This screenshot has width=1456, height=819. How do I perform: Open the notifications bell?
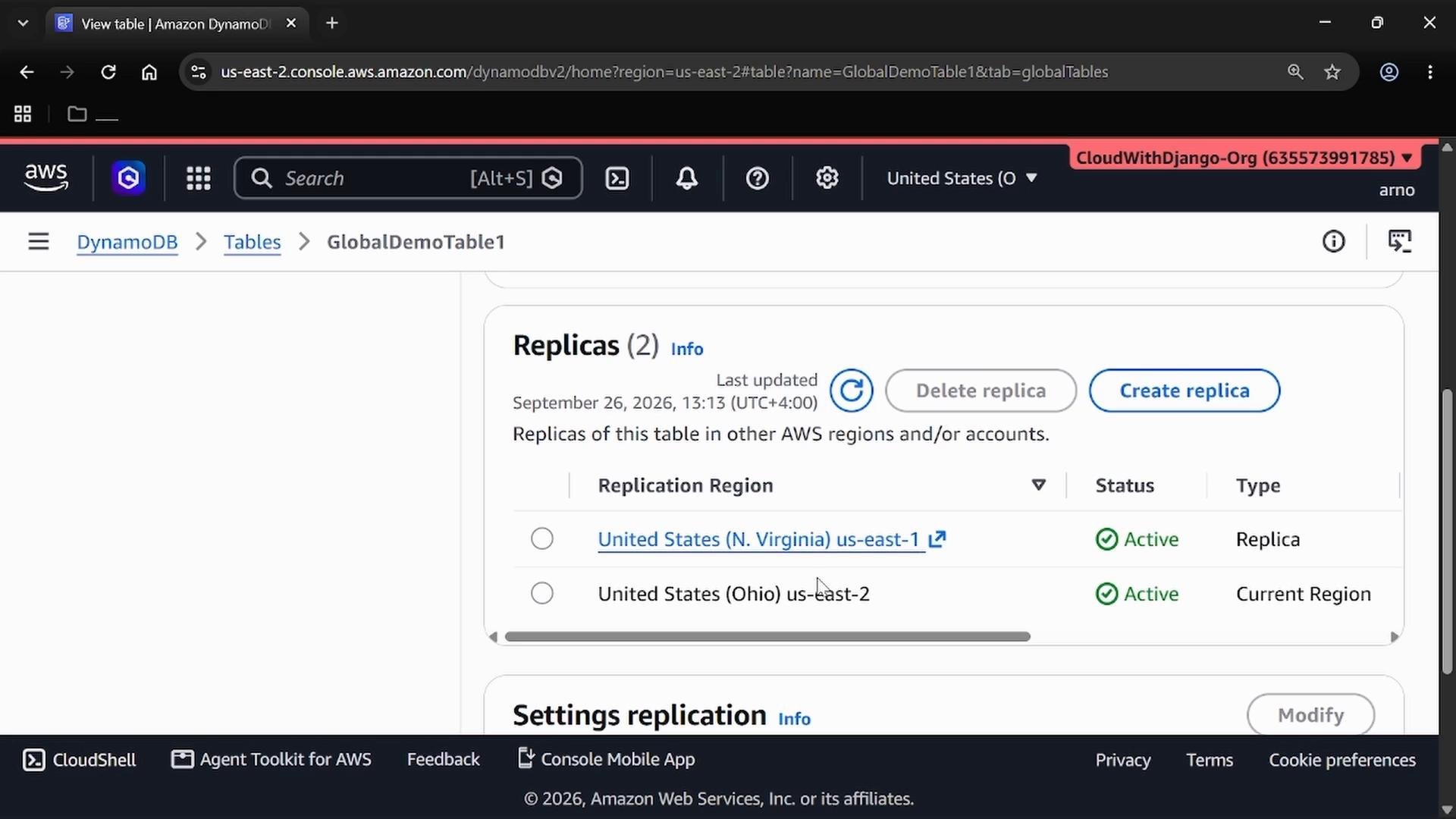687,178
